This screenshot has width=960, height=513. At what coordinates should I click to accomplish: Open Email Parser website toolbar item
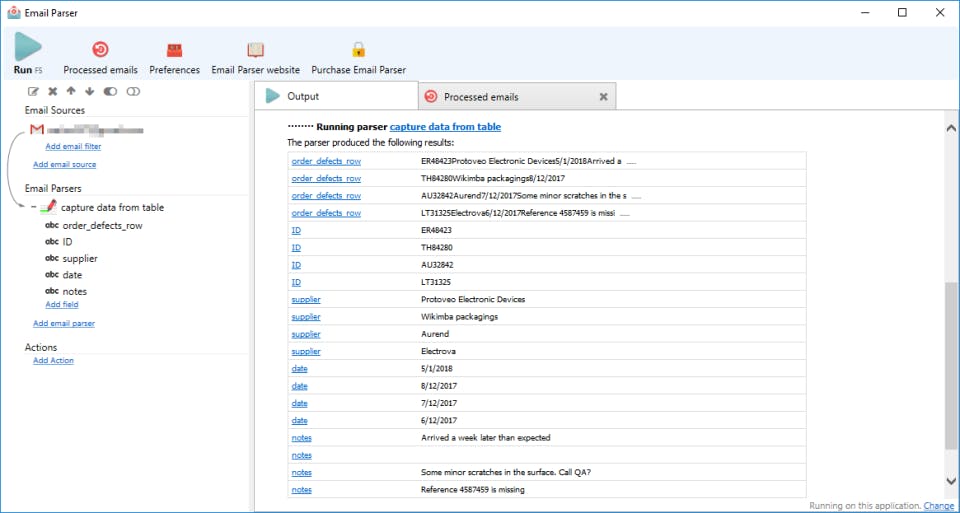pyautogui.click(x=255, y=58)
